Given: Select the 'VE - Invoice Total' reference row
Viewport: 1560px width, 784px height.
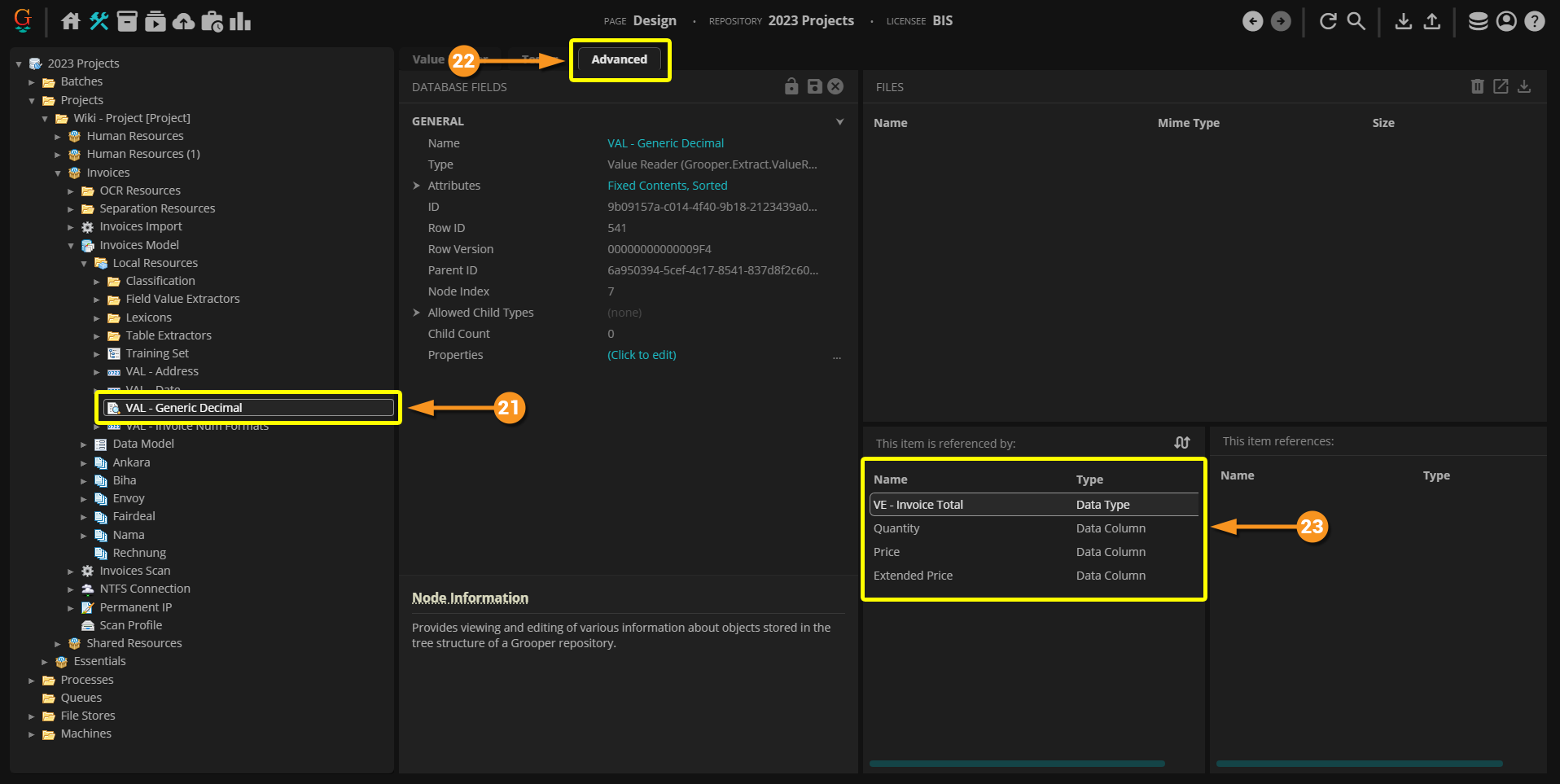Looking at the screenshot, I should point(918,505).
